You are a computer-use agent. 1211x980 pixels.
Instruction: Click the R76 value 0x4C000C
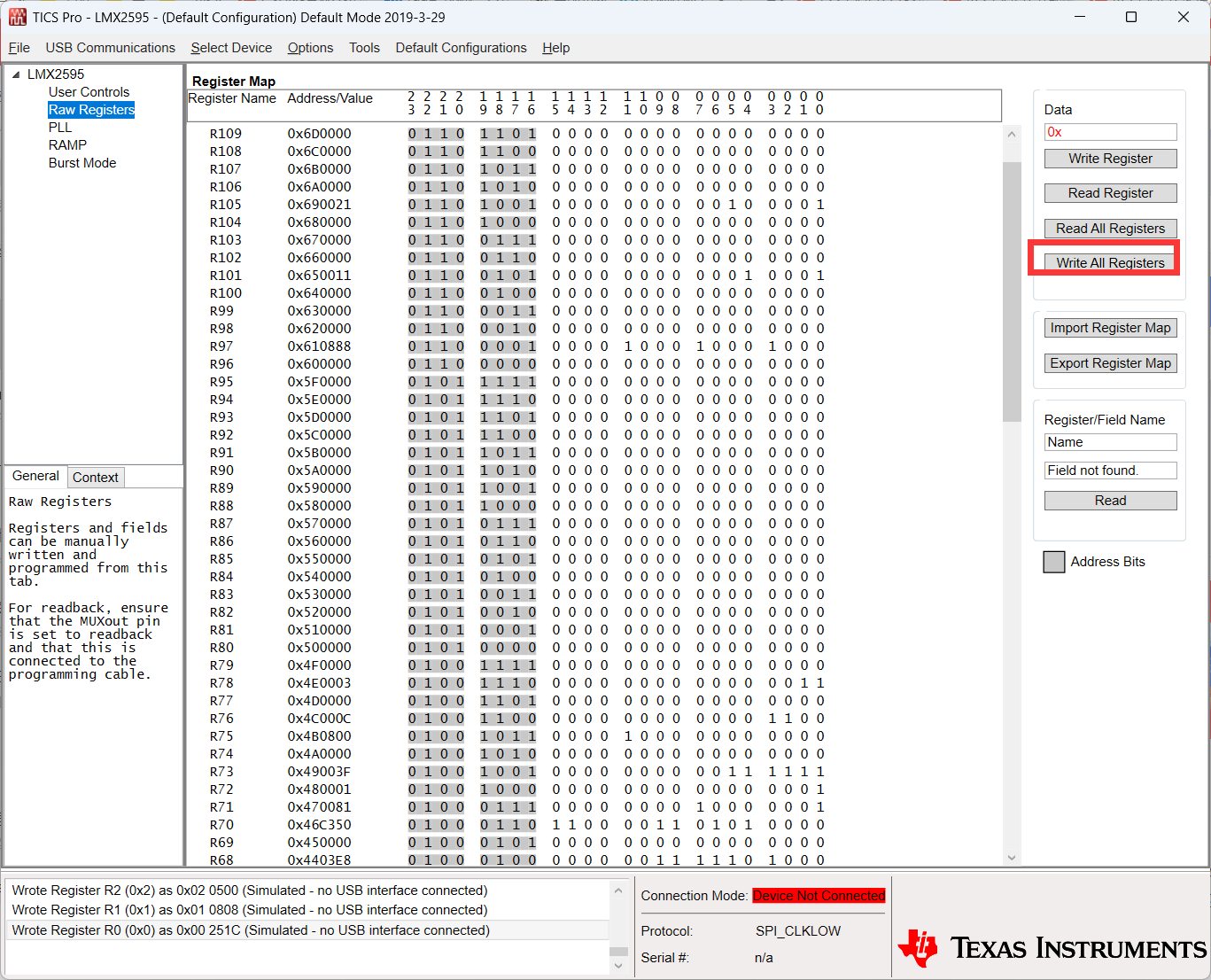tap(319, 719)
